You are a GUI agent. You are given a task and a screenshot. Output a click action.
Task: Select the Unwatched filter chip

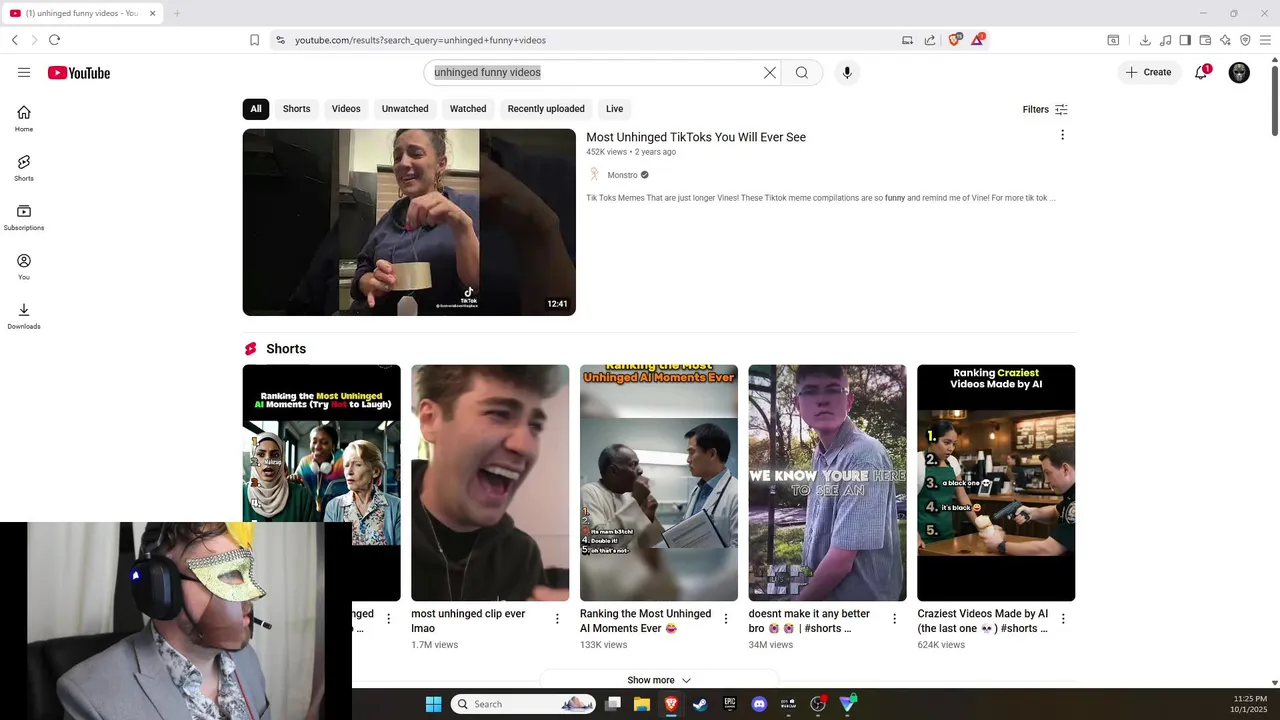pos(405,109)
